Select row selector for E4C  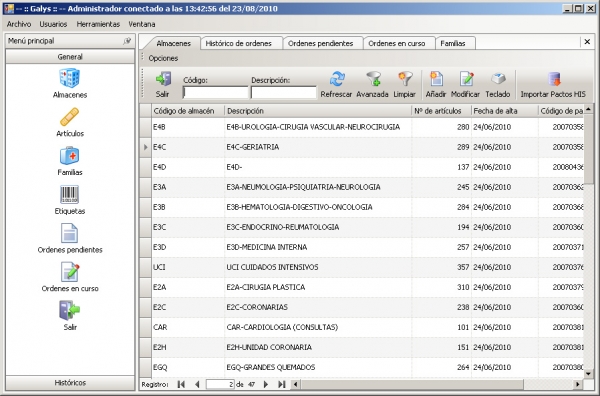(x=145, y=147)
